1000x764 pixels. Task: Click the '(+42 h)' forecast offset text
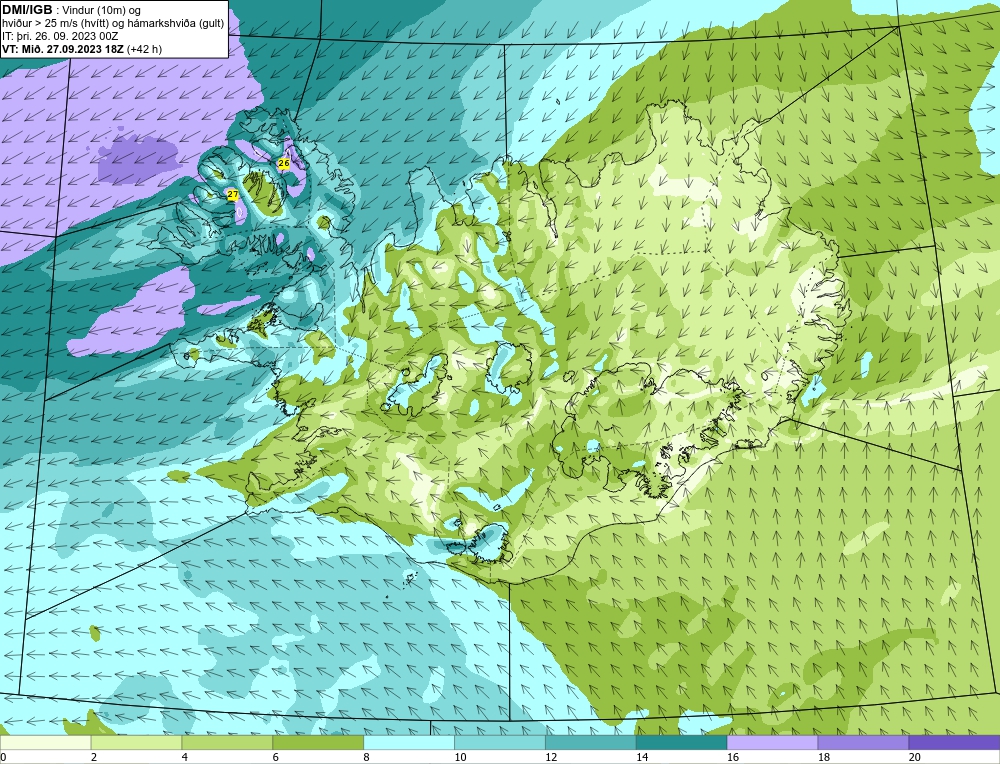click(x=145, y=49)
